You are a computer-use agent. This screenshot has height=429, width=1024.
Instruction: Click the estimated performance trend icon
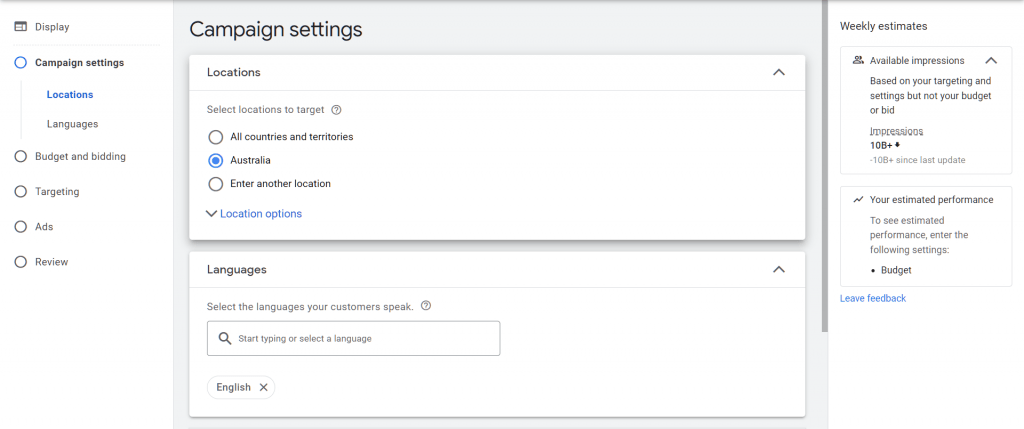[x=858, y=200]
